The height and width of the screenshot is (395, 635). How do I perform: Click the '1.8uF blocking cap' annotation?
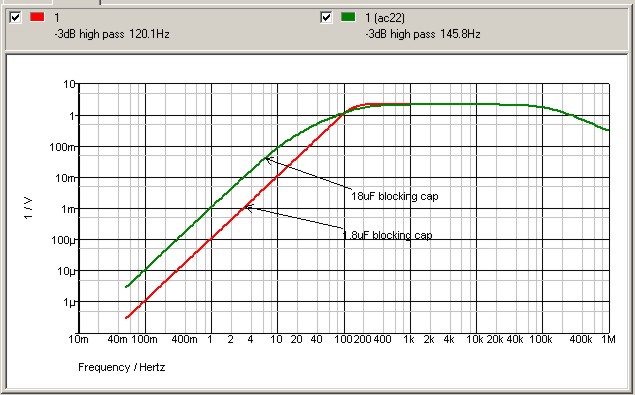[x=387, y=235]
